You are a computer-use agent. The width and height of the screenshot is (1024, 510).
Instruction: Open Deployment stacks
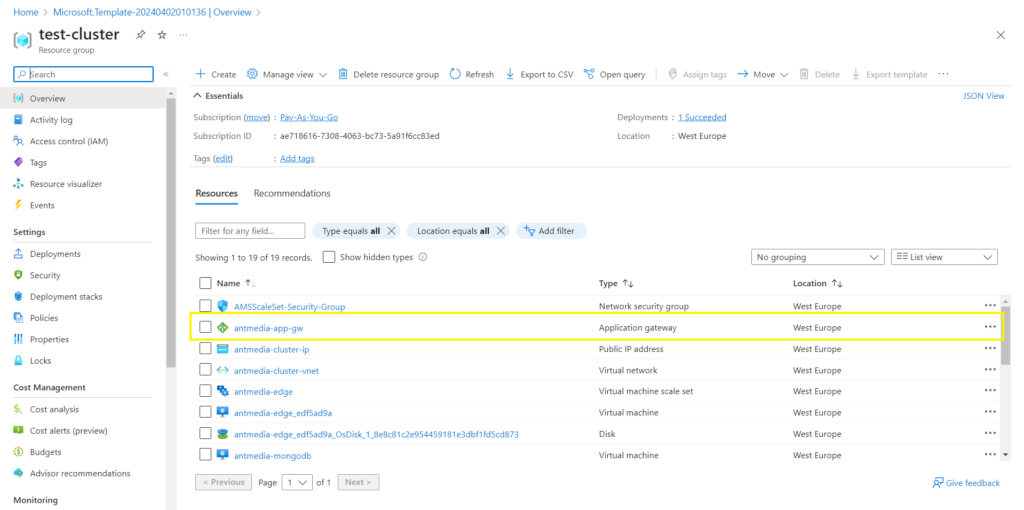point(65,296)
